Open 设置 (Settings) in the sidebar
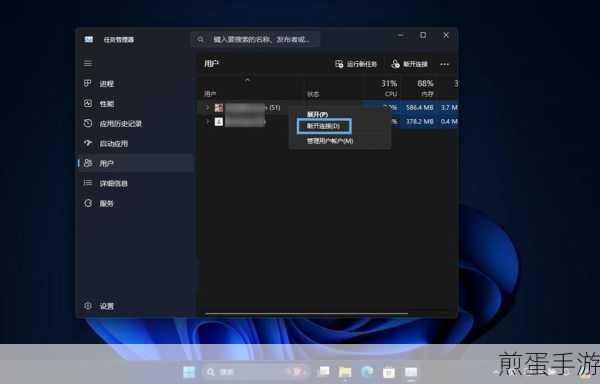600x384 pixels. 136,306
